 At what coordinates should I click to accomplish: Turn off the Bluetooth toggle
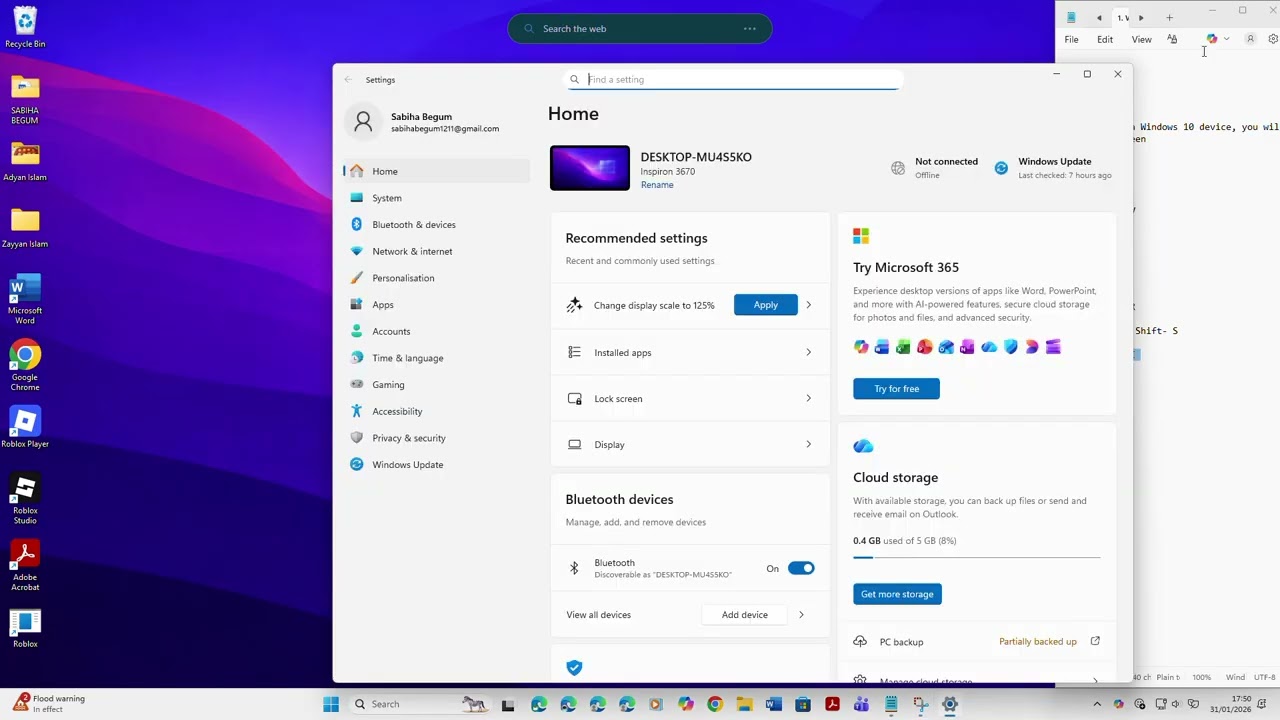[801, 568]
